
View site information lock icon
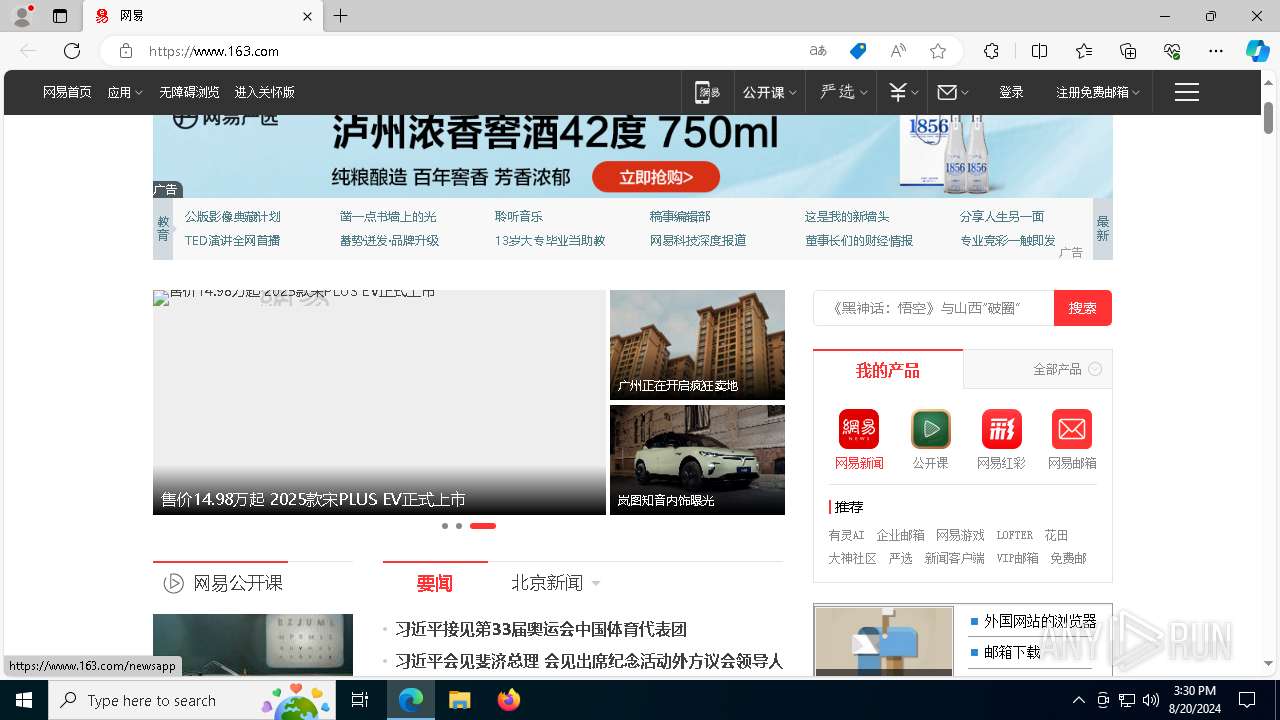[126, 51]
